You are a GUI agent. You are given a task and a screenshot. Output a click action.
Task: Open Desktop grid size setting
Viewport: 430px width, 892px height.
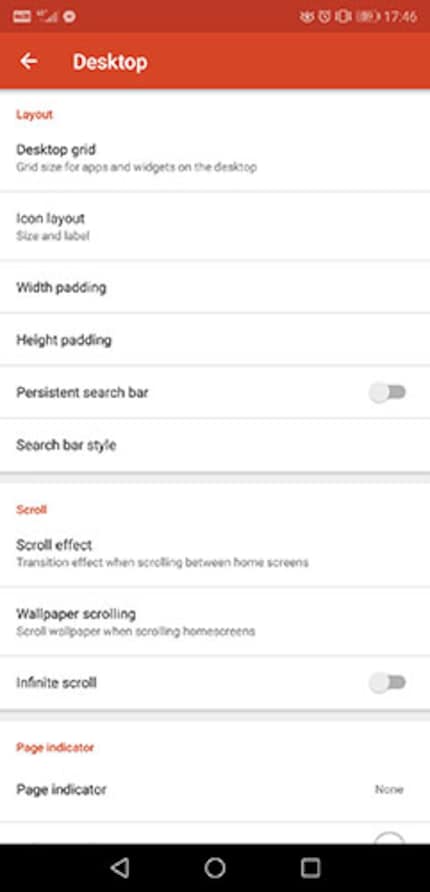(x=215, y=158)
